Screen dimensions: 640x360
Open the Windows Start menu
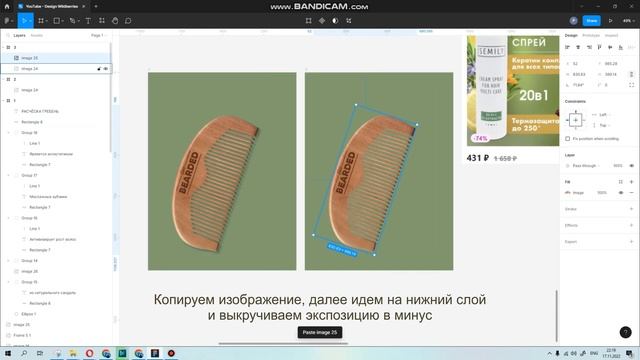tap(7, 353)
